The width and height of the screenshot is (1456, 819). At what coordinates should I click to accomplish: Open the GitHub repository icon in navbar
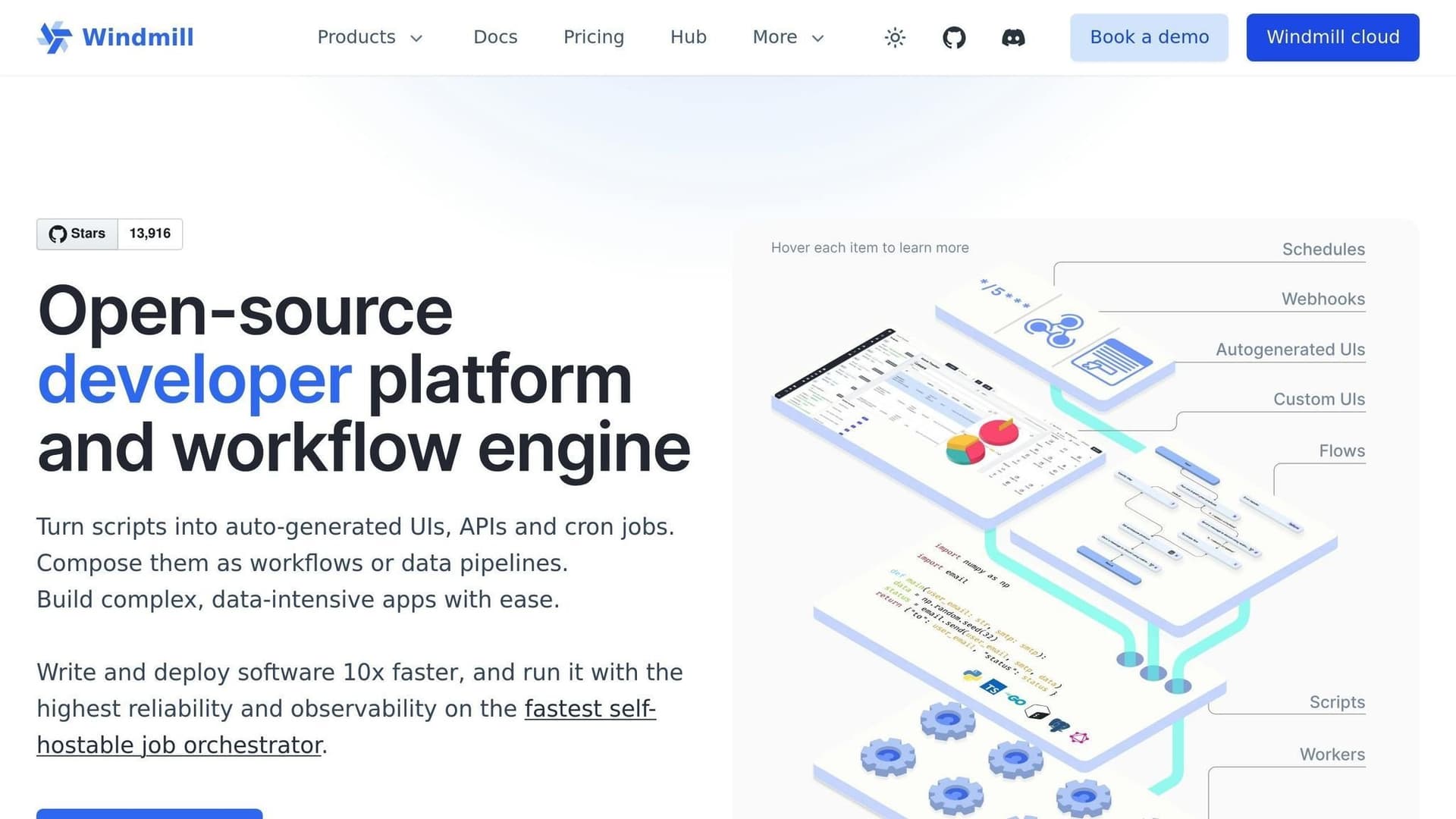pyautogui.click(x=954, y=37)
